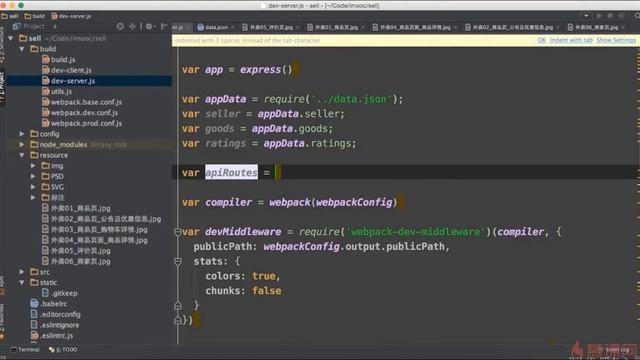Screen dimensions: 640x360
Task: Click the search magnifier icon at top right
Action: point(637,16)
